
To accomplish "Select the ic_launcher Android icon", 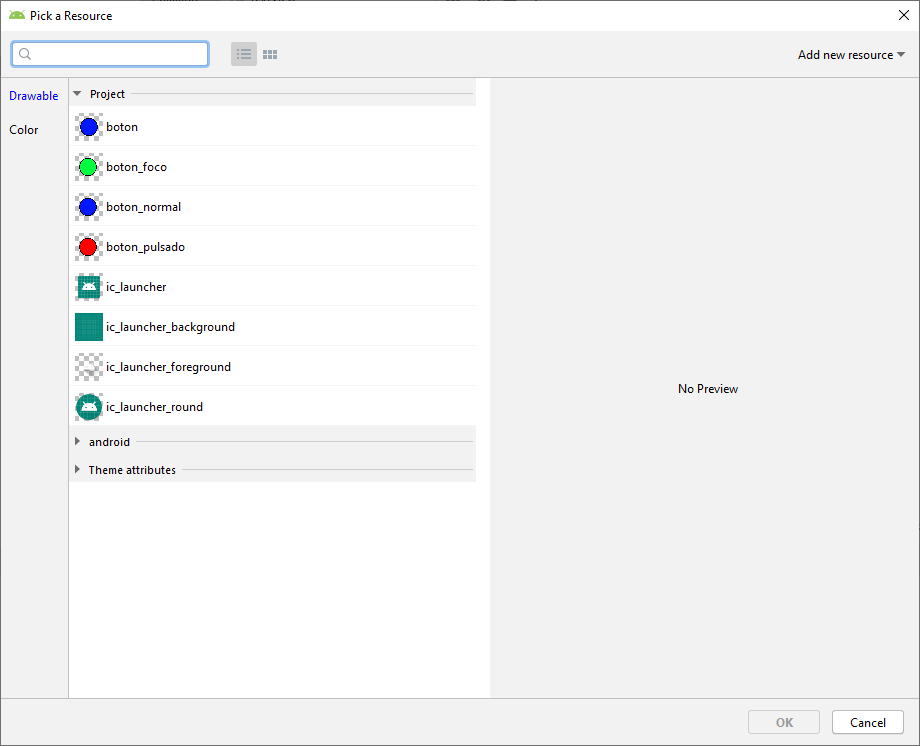I will tap(88, 287).
